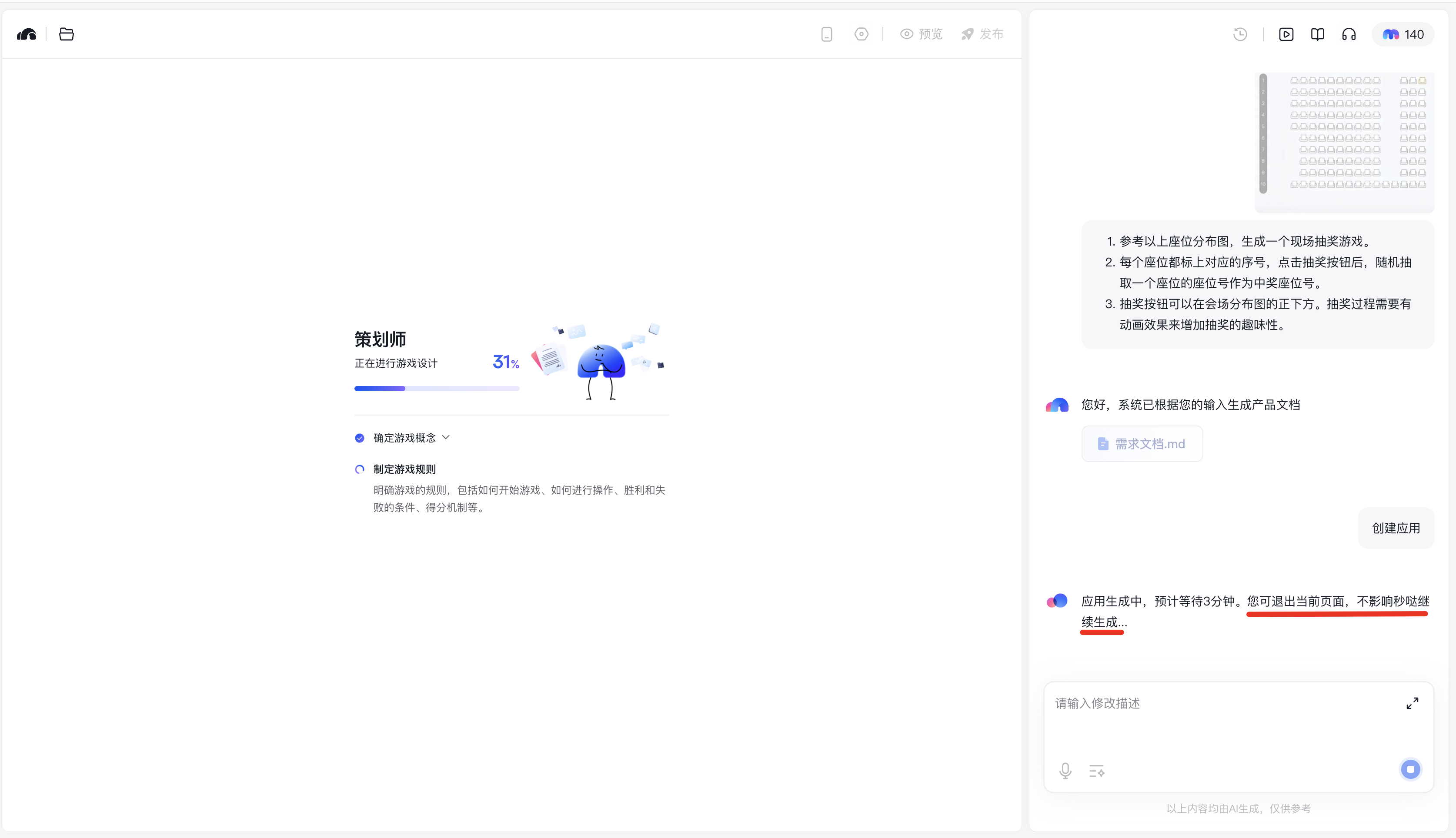Open the seating chart image thumbnail
Image resolution: width=1456 pixels, height=838 pixels.
1344,142
